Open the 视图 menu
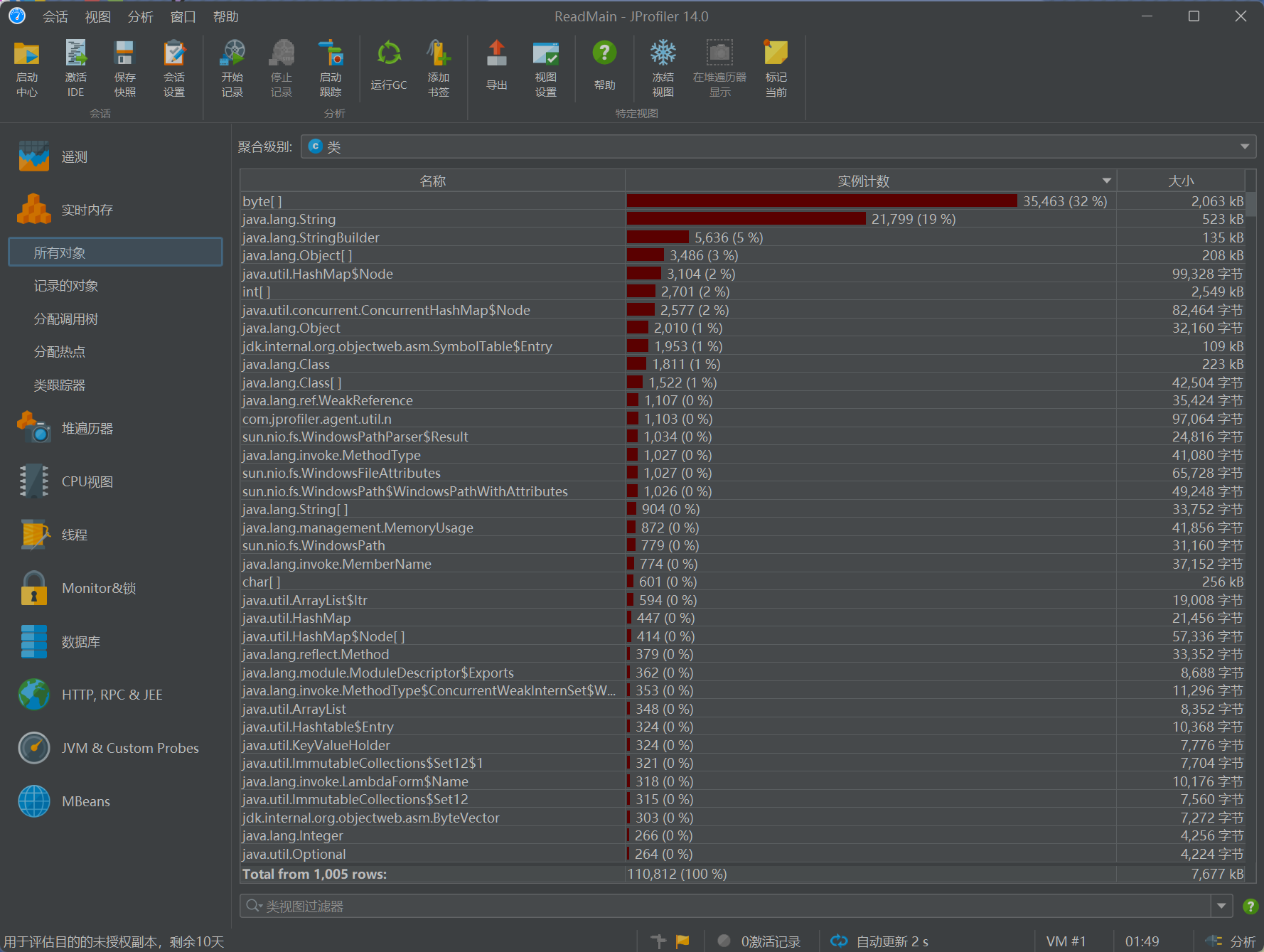 point(98,16)
